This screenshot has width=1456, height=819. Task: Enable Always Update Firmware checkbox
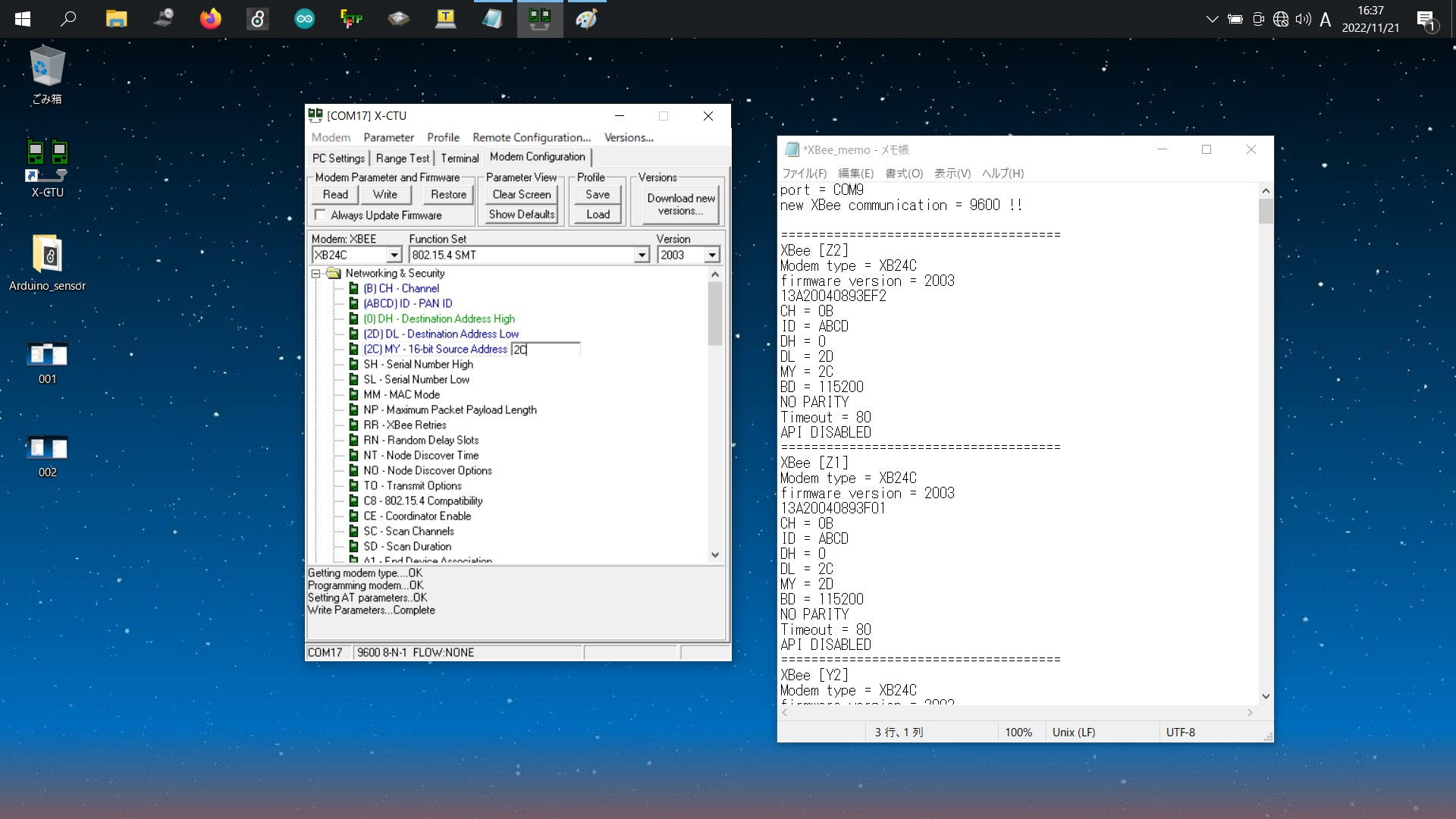321,215
